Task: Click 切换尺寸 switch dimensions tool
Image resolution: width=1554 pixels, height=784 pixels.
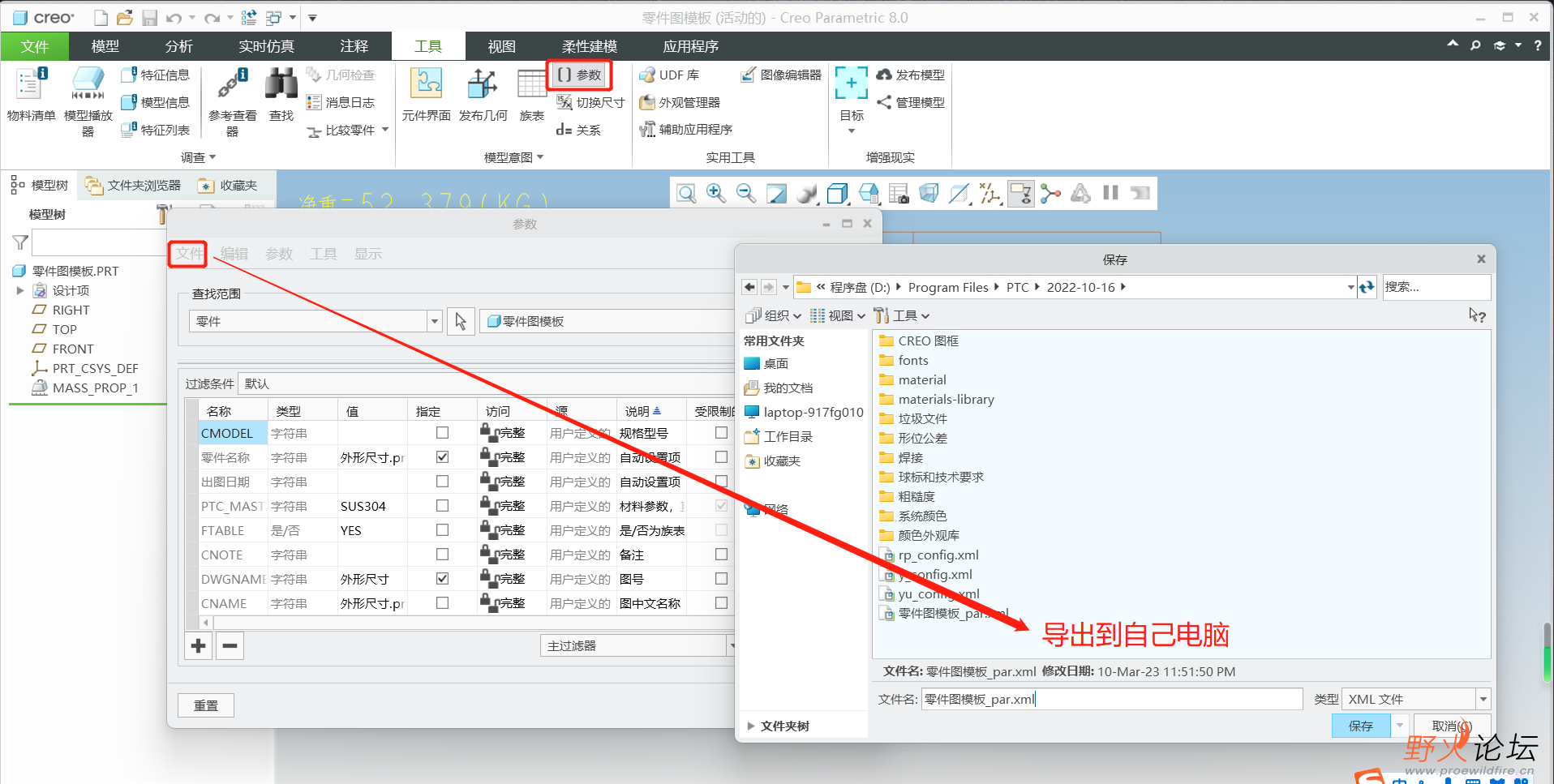Action: tap(590, 102)
